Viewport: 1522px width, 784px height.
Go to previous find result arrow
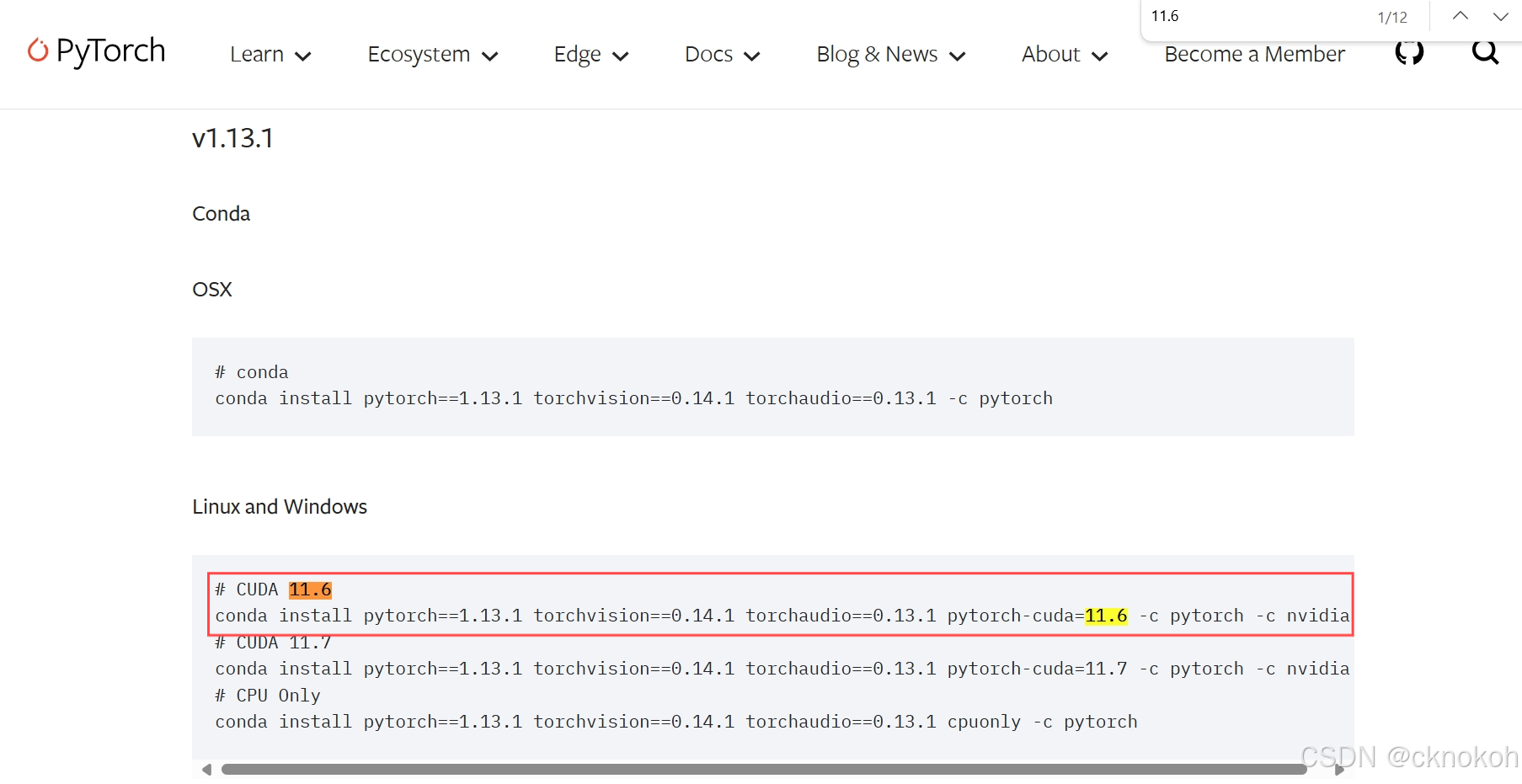(1461, 16)
